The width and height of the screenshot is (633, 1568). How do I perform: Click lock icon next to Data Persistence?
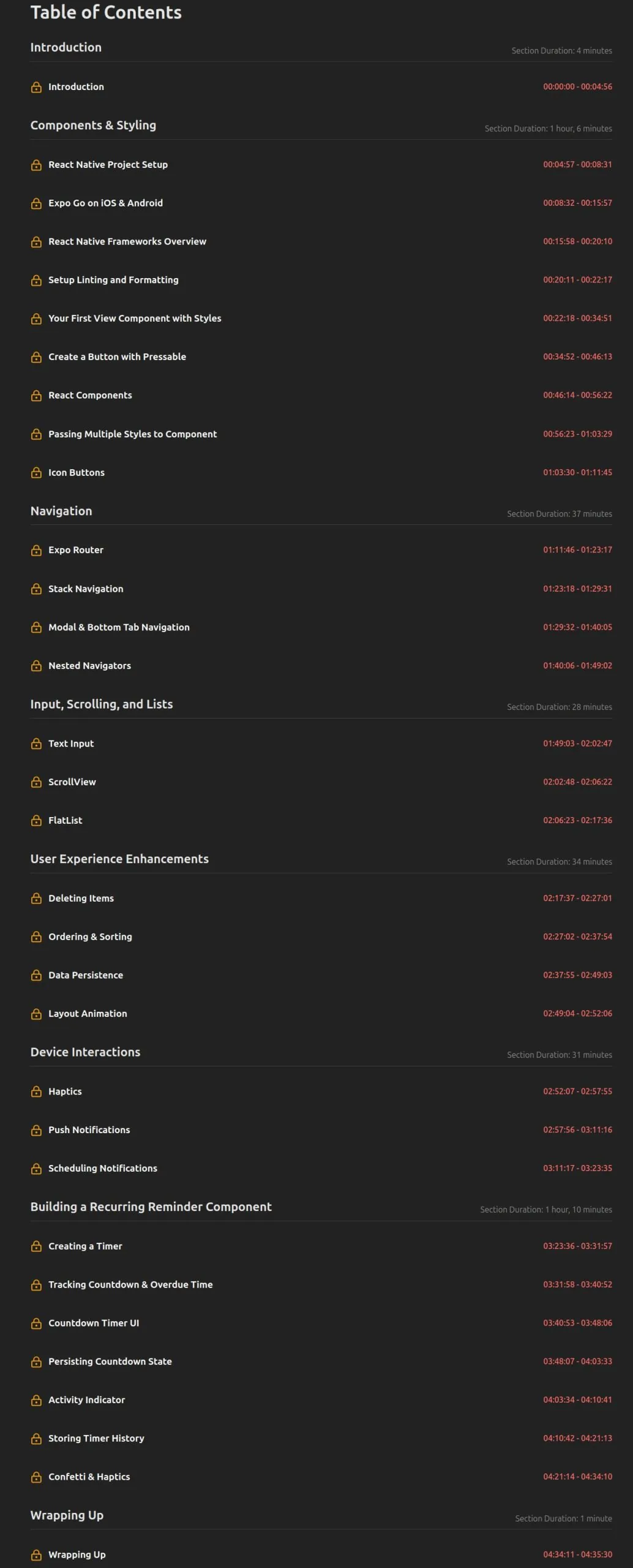[36, 975]
